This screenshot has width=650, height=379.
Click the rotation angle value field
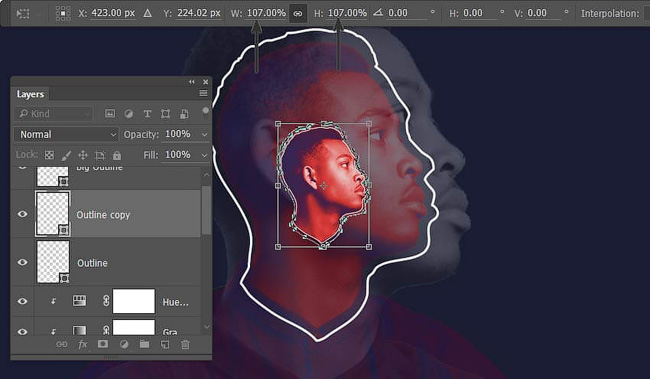[407, 13]
